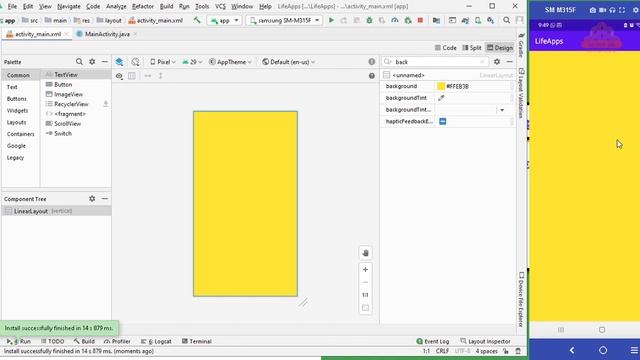Open Default (en-us) locale dropdown
This screenshot has width=640, height=360.
(289, 62)
